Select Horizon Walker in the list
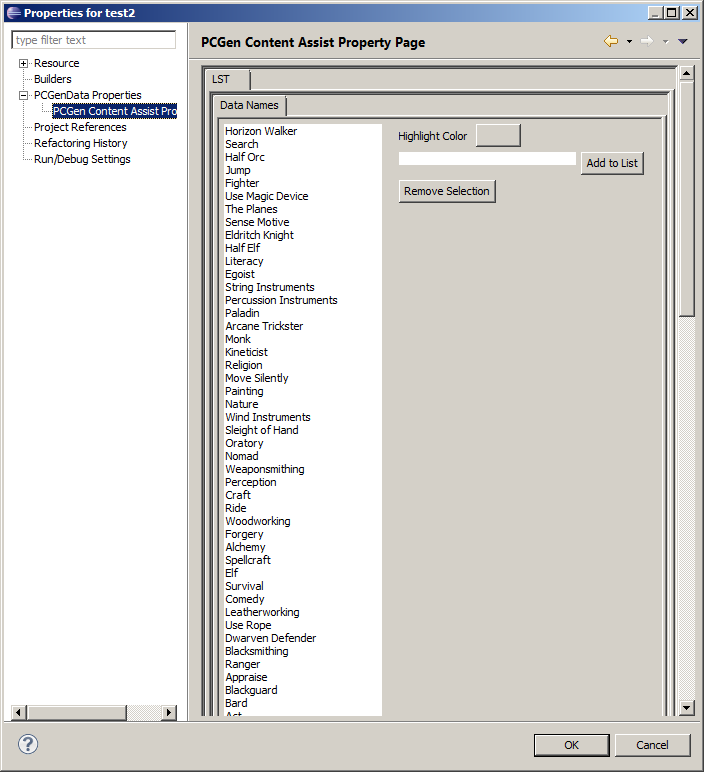The width and height of the screenshot is (704, 772). tap(261, 131)
